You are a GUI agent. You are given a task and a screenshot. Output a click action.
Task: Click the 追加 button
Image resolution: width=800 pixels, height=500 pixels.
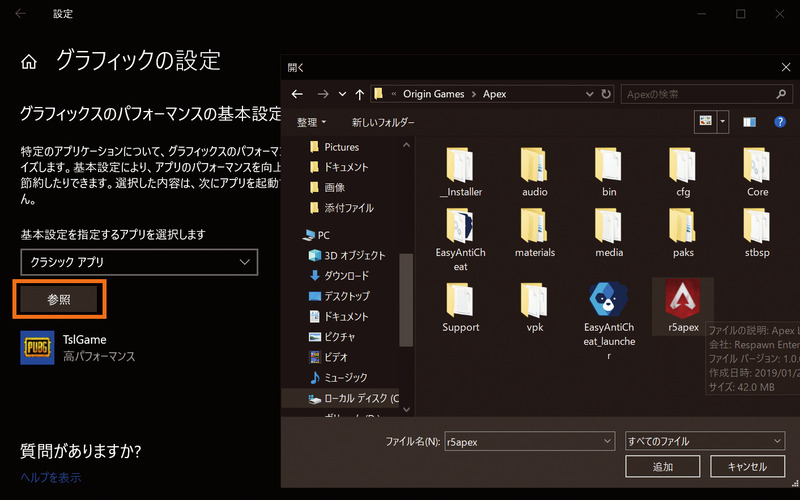[662, 466]
